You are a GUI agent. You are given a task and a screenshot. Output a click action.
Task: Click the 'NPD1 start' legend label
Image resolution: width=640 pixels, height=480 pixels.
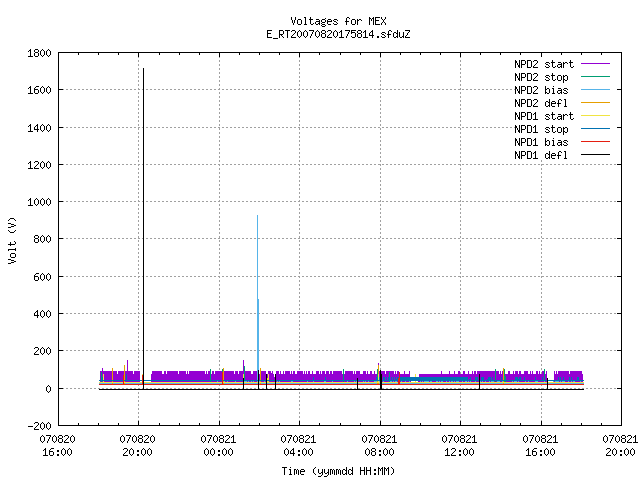(x=544, y=116)
